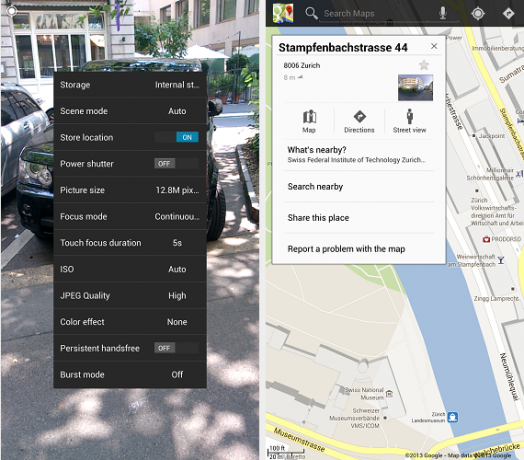Get Directions to this address

click(x=359, y=121)
